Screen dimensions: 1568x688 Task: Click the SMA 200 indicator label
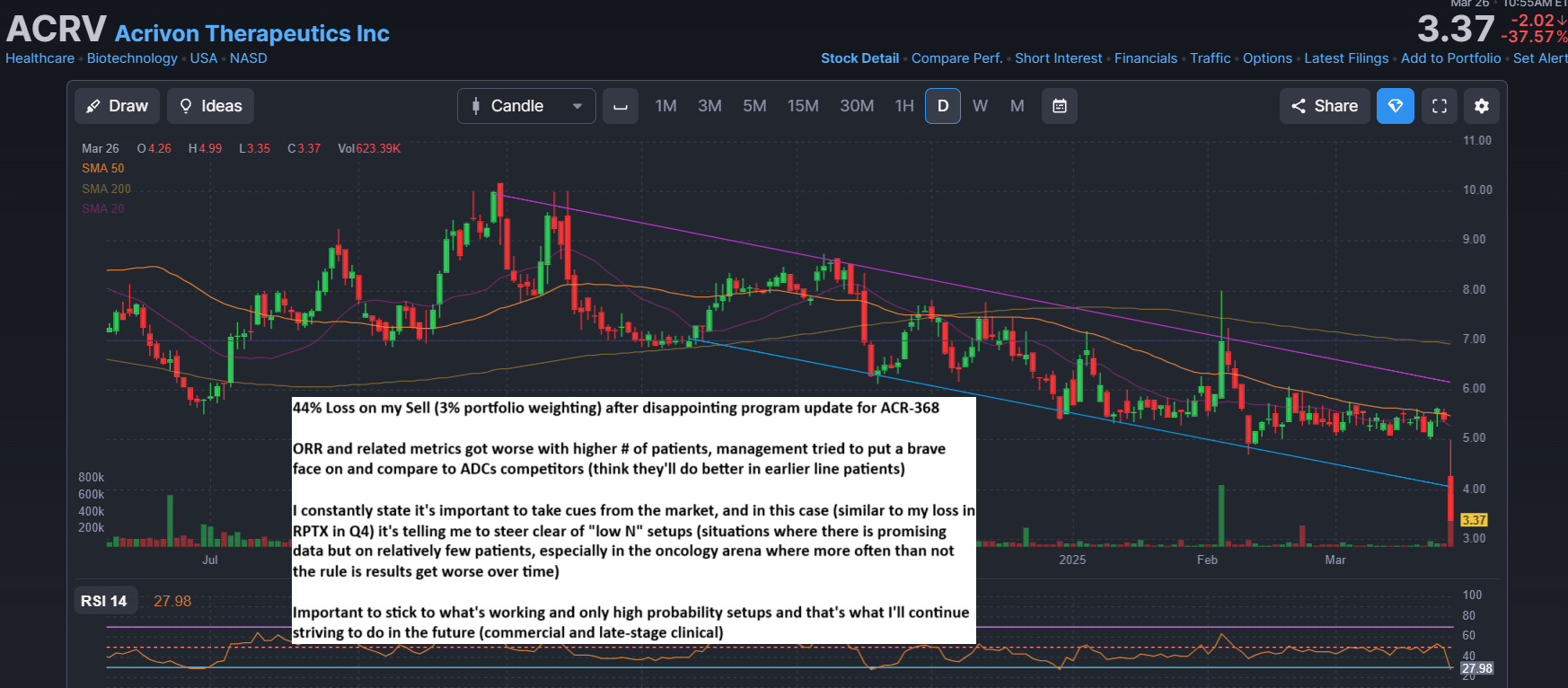(106, 189)
